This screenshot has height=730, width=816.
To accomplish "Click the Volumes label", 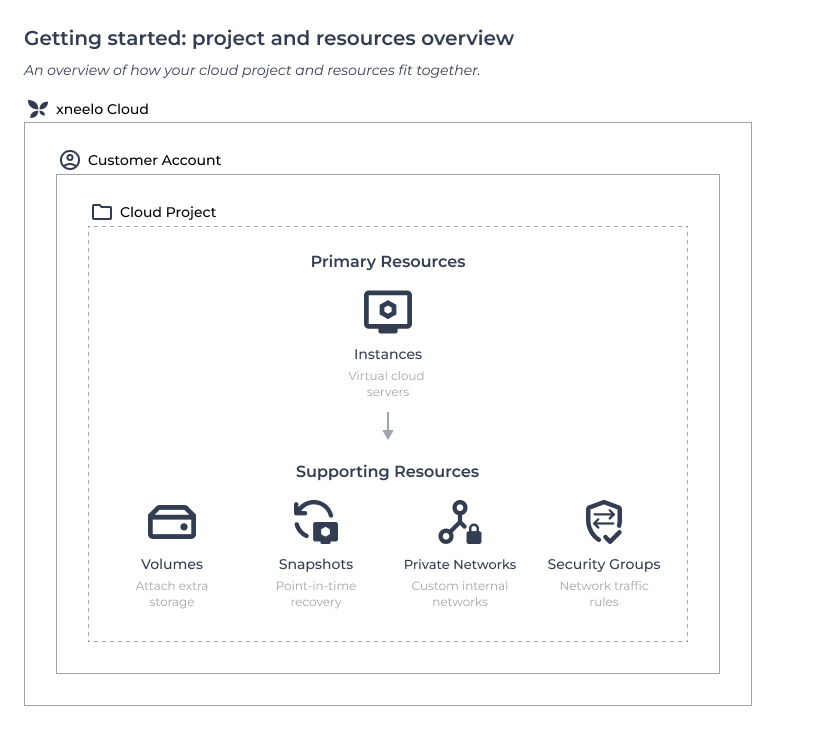I will click(x=172, y=564).
